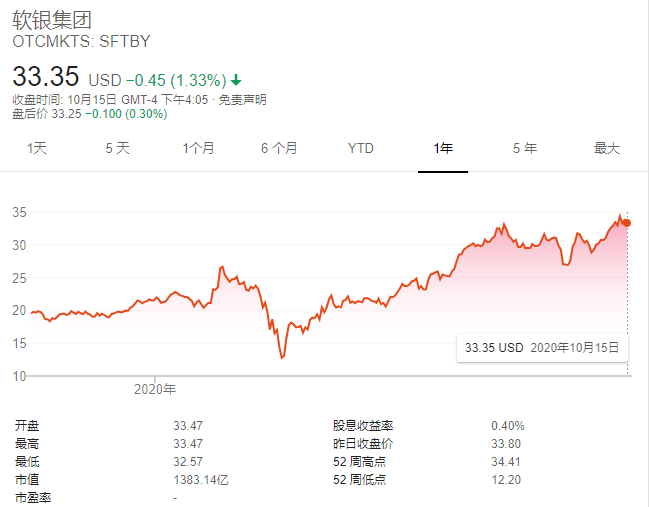Select the YTD range tab
This screenshot has height=507, width=649.
coord(360,148)
